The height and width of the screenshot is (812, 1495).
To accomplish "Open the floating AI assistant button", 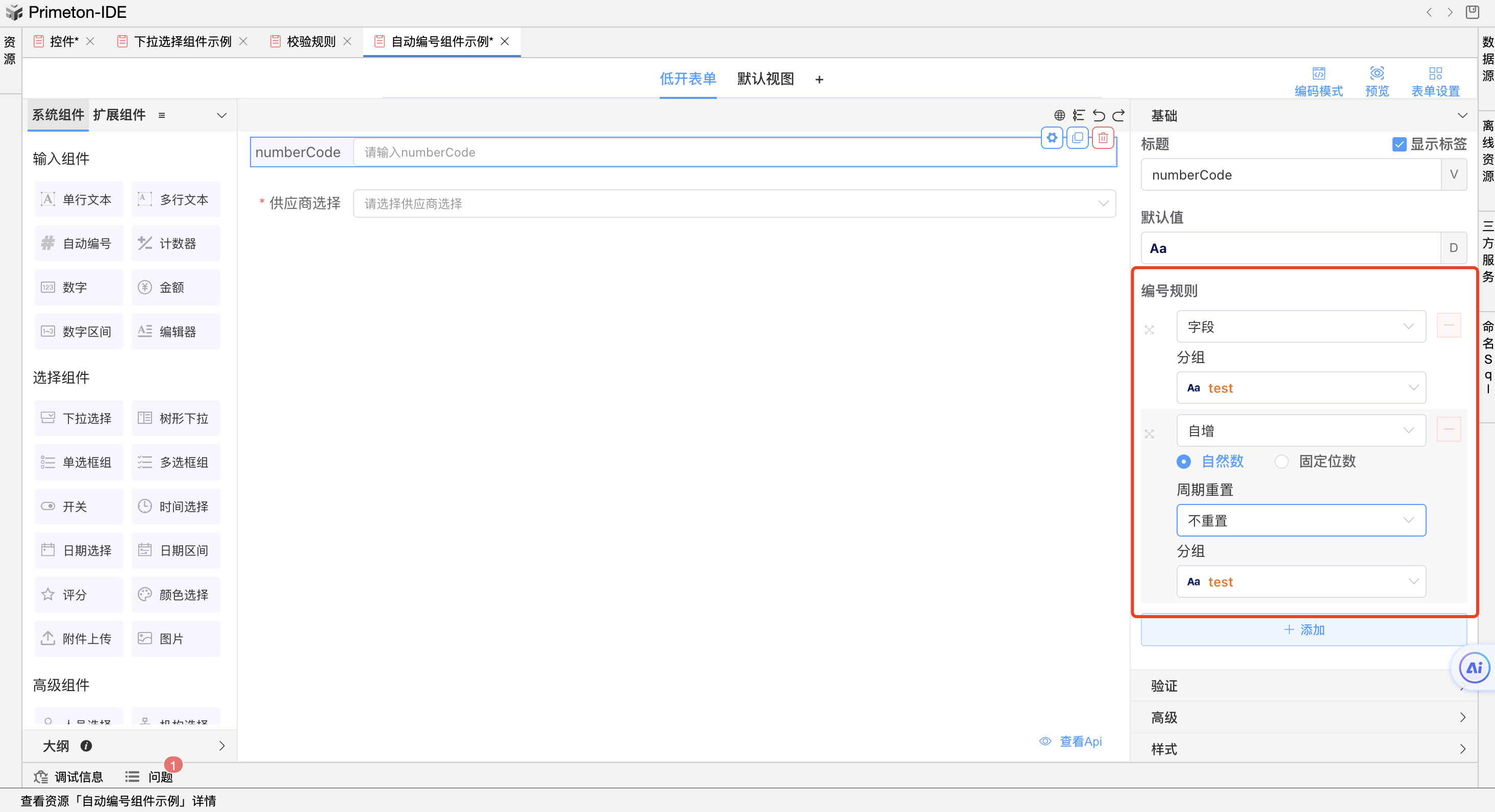I will [1474, 668].
